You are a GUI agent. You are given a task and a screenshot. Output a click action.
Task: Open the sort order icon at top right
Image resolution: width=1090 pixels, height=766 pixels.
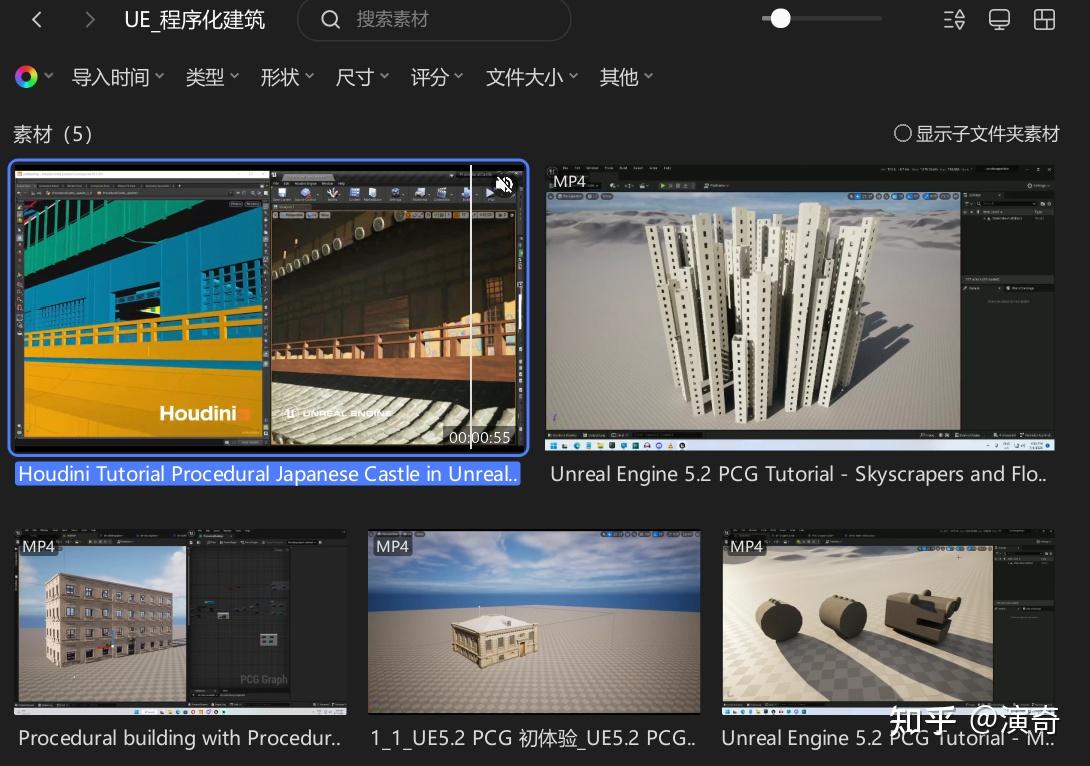953,19
